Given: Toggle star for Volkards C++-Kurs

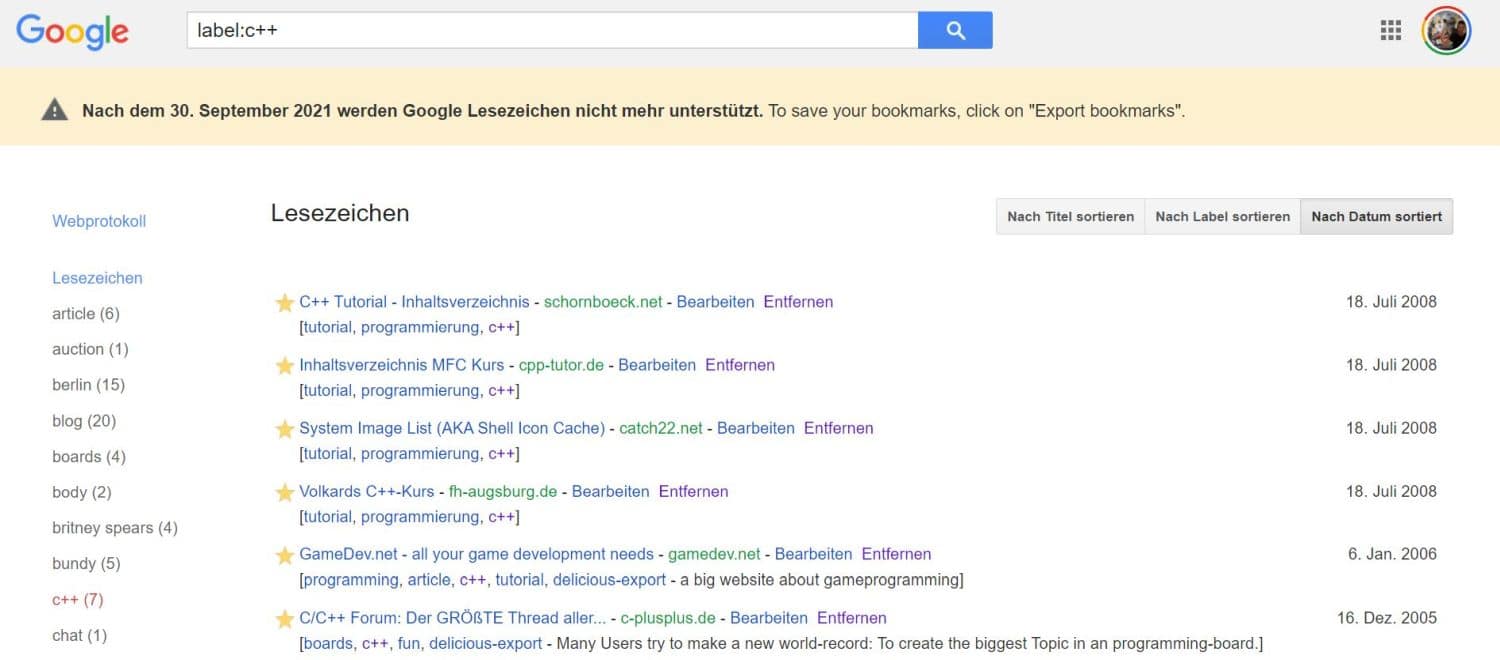Looking at the screenshot, I should tap(285, 492).
